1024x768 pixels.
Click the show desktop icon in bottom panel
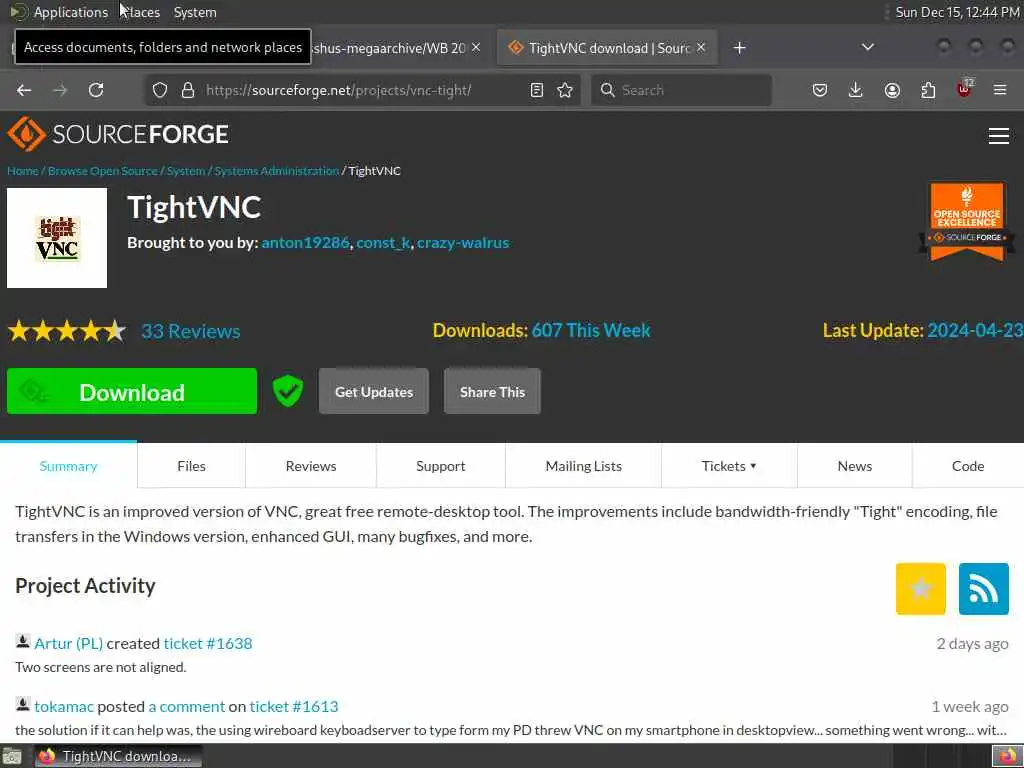click(x=12, y=757)
